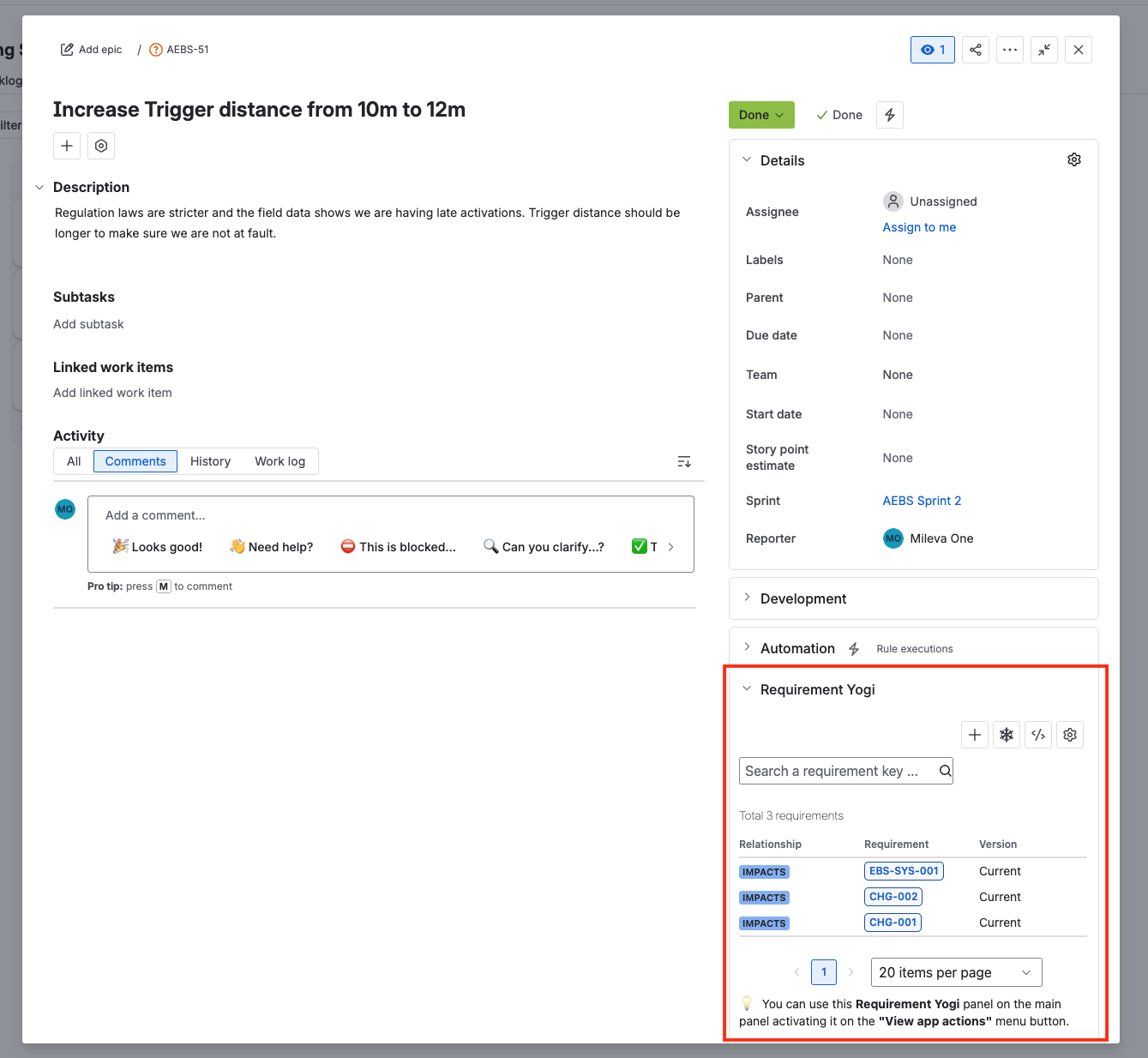Open the AEBS-51 issue key link
This screenshot has width=1148, height=1058.
187,50
